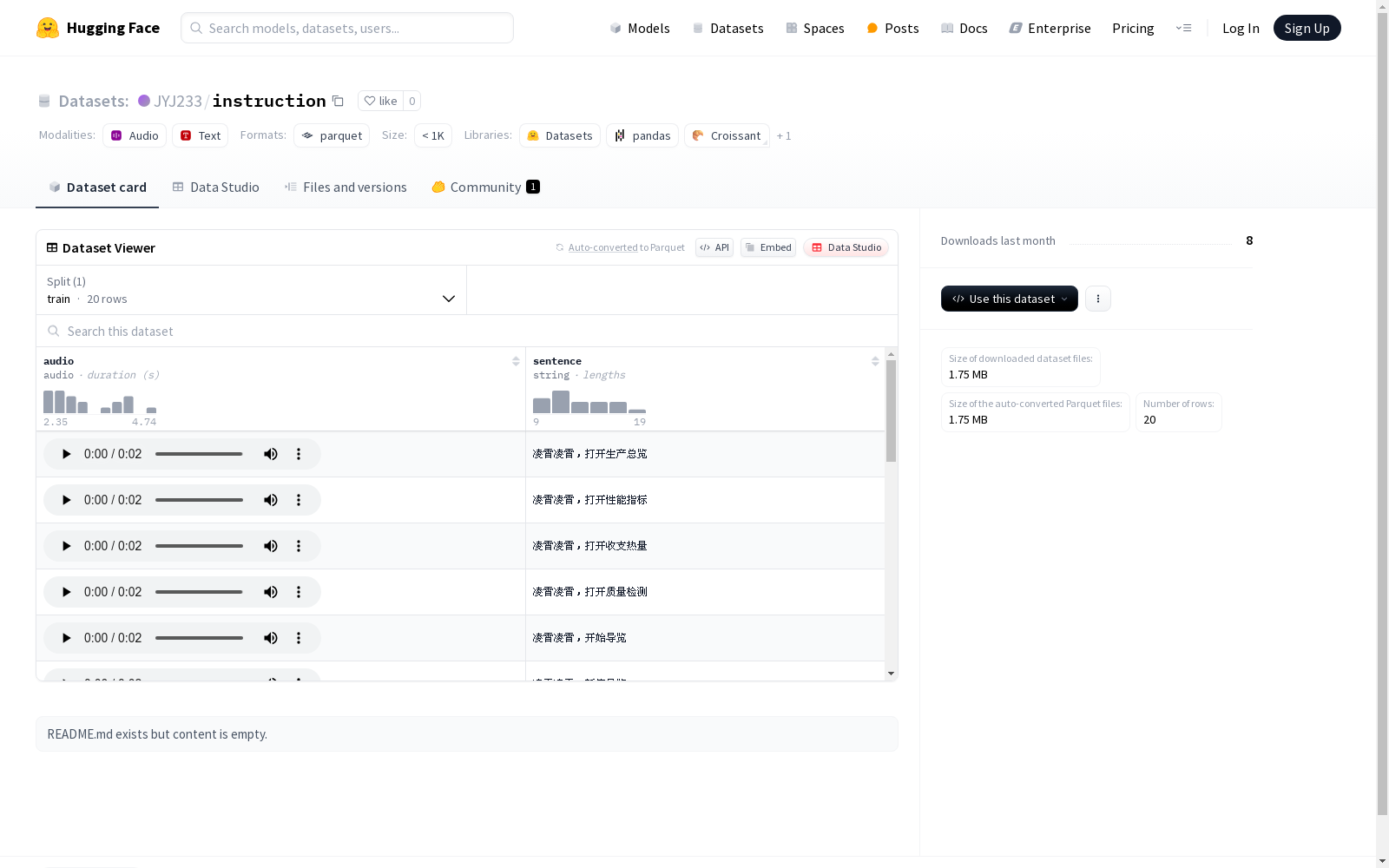Filter by Text modality tag
Image resolution: width=1389 pixels, height=868 pixels.
[x=201, y=135]
